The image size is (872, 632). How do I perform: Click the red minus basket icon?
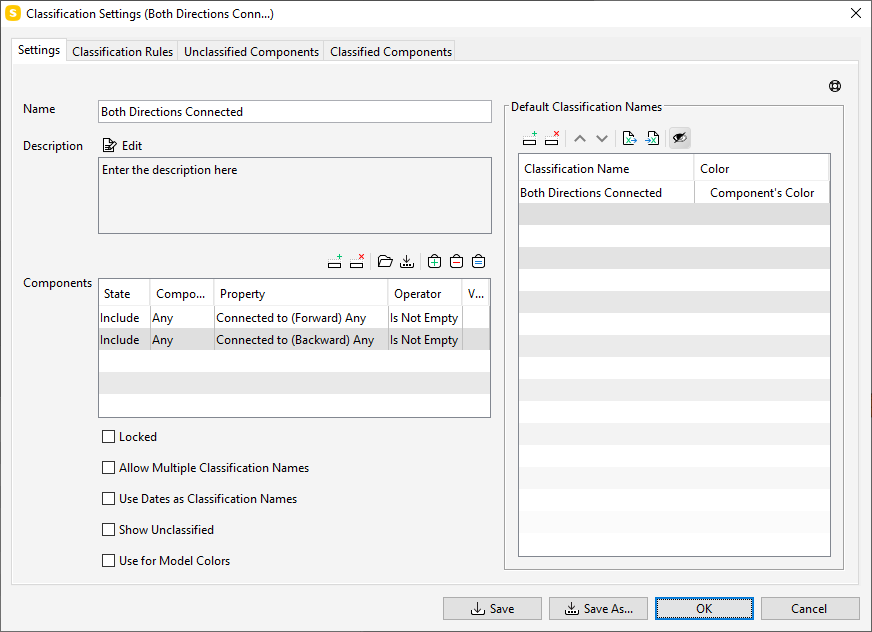[x=457, y=261]
